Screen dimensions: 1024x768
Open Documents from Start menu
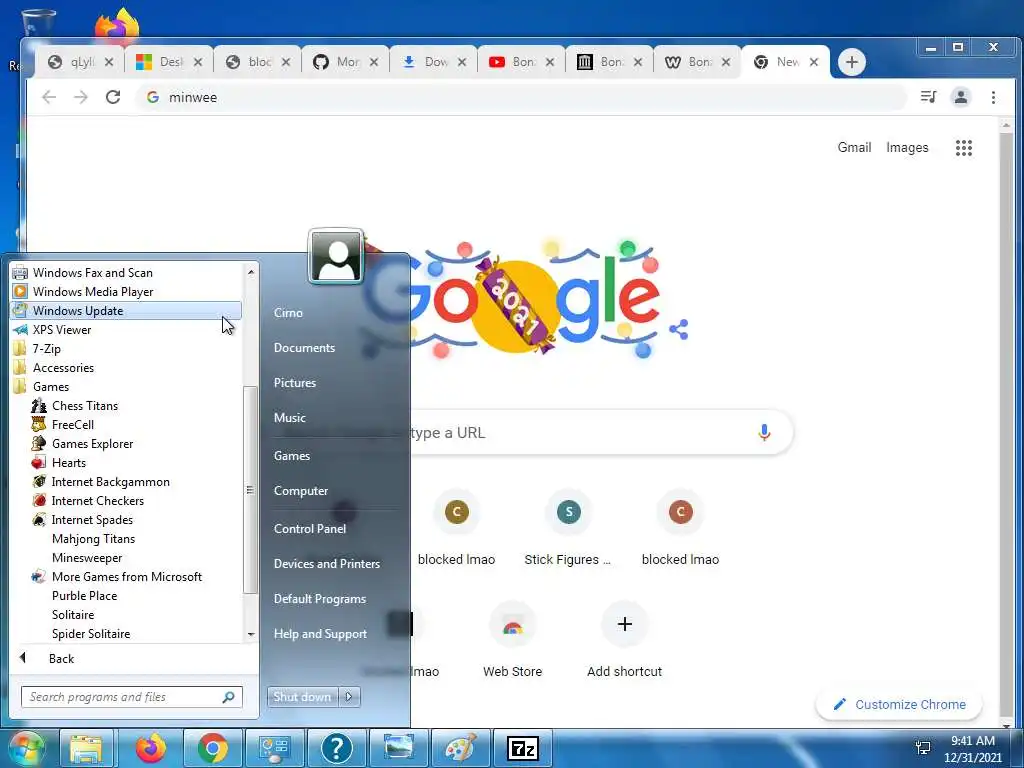pos(304,348)
